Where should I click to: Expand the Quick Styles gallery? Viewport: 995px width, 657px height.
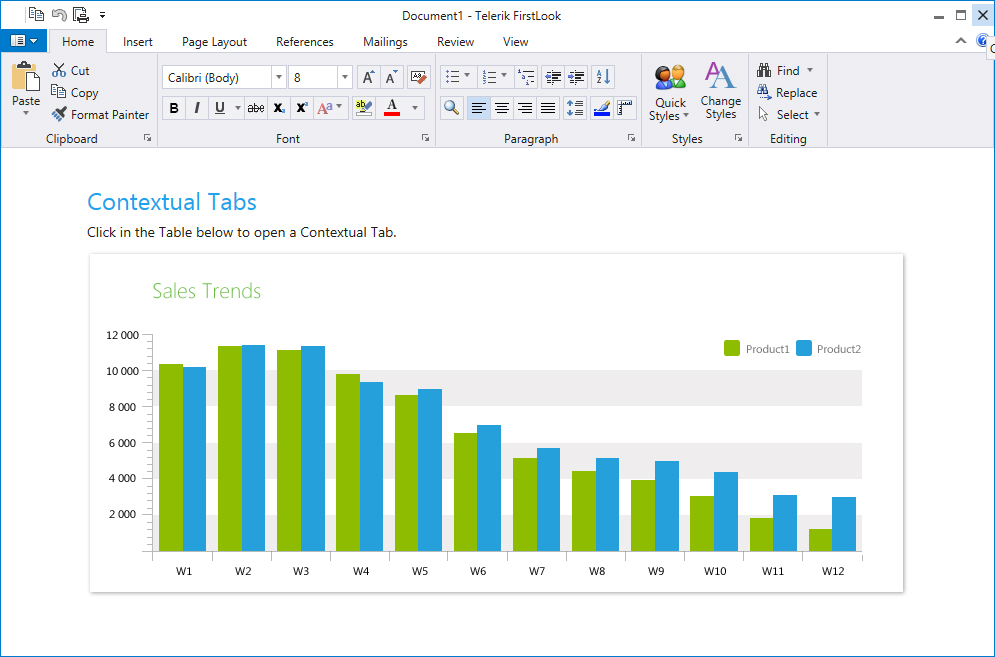[x=670, y=91]
